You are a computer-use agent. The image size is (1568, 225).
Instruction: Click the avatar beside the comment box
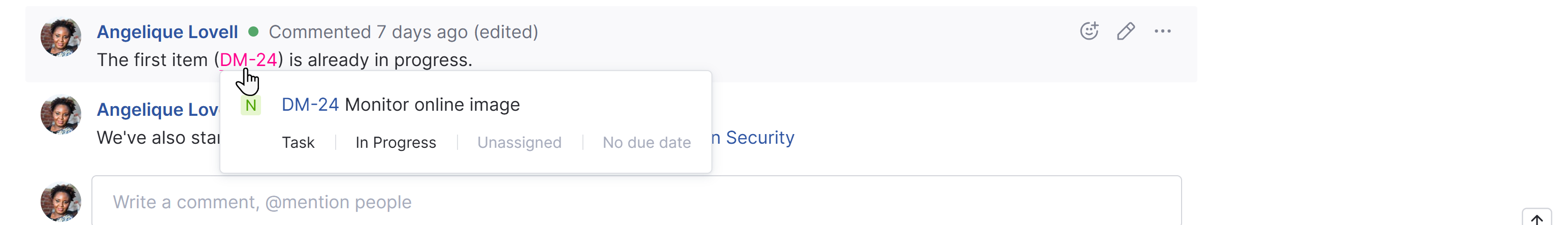(x=61, y=202)
